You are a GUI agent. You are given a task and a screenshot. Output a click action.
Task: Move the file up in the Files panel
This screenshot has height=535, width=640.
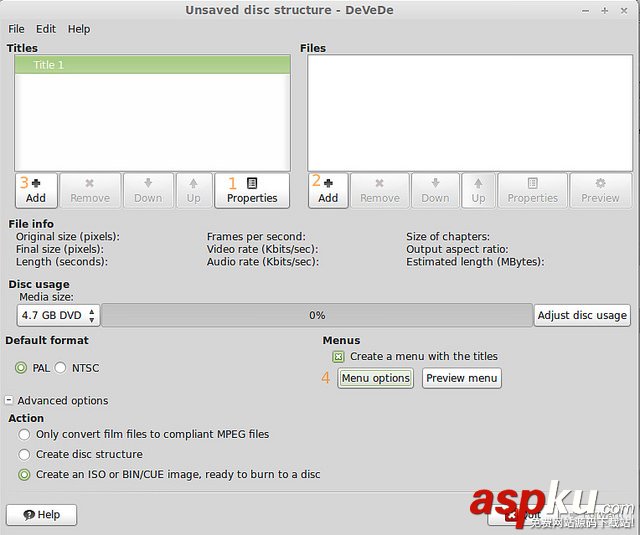click(478, 191)
